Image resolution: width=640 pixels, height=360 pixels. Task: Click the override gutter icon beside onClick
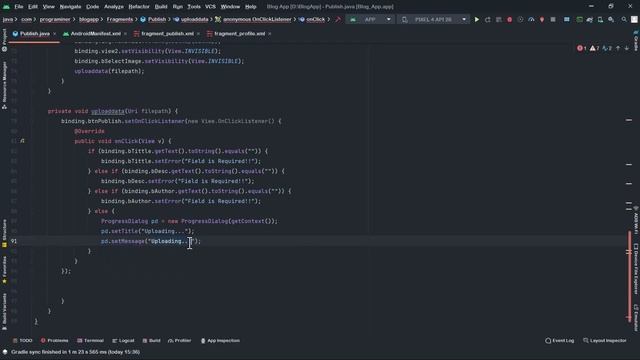click(22, 141)
